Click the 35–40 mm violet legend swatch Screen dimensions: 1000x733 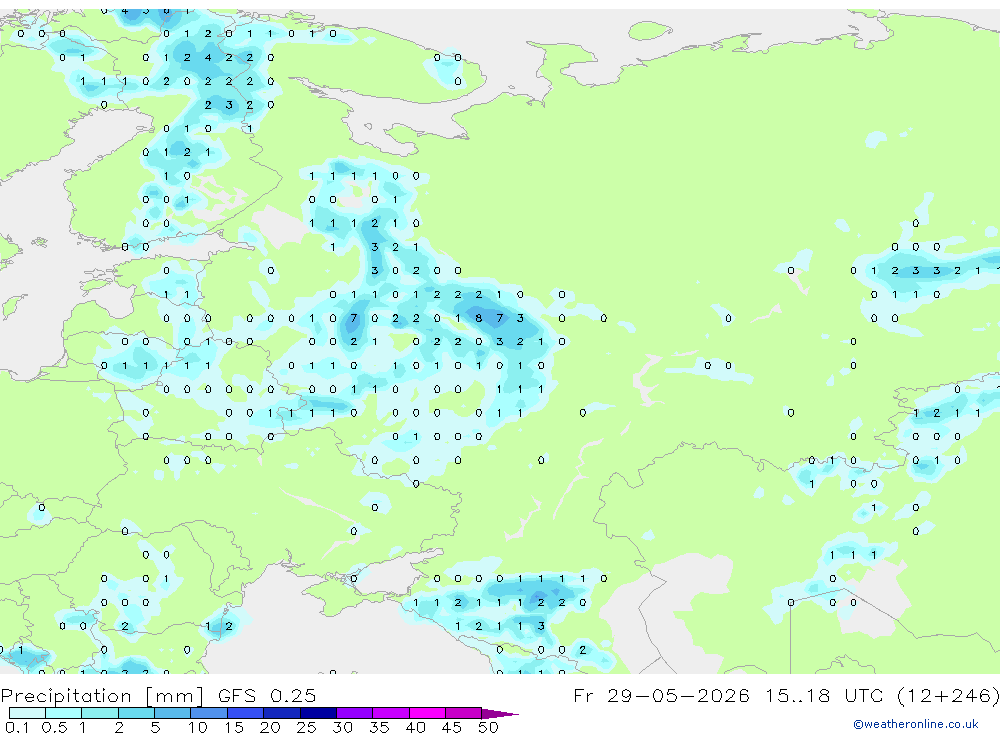[x=391, y=713]
